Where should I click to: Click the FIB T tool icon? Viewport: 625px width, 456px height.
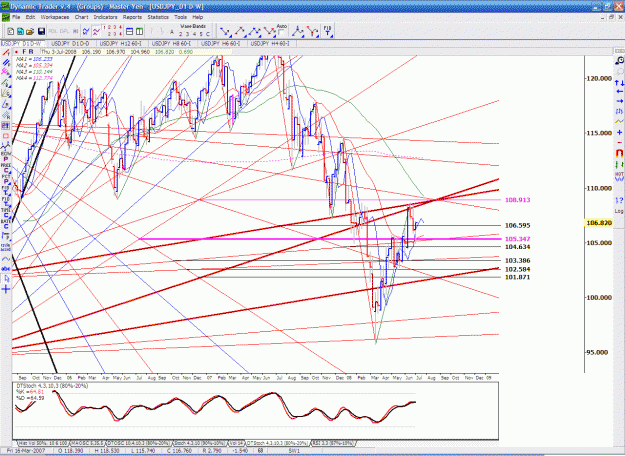click(328, 31)
